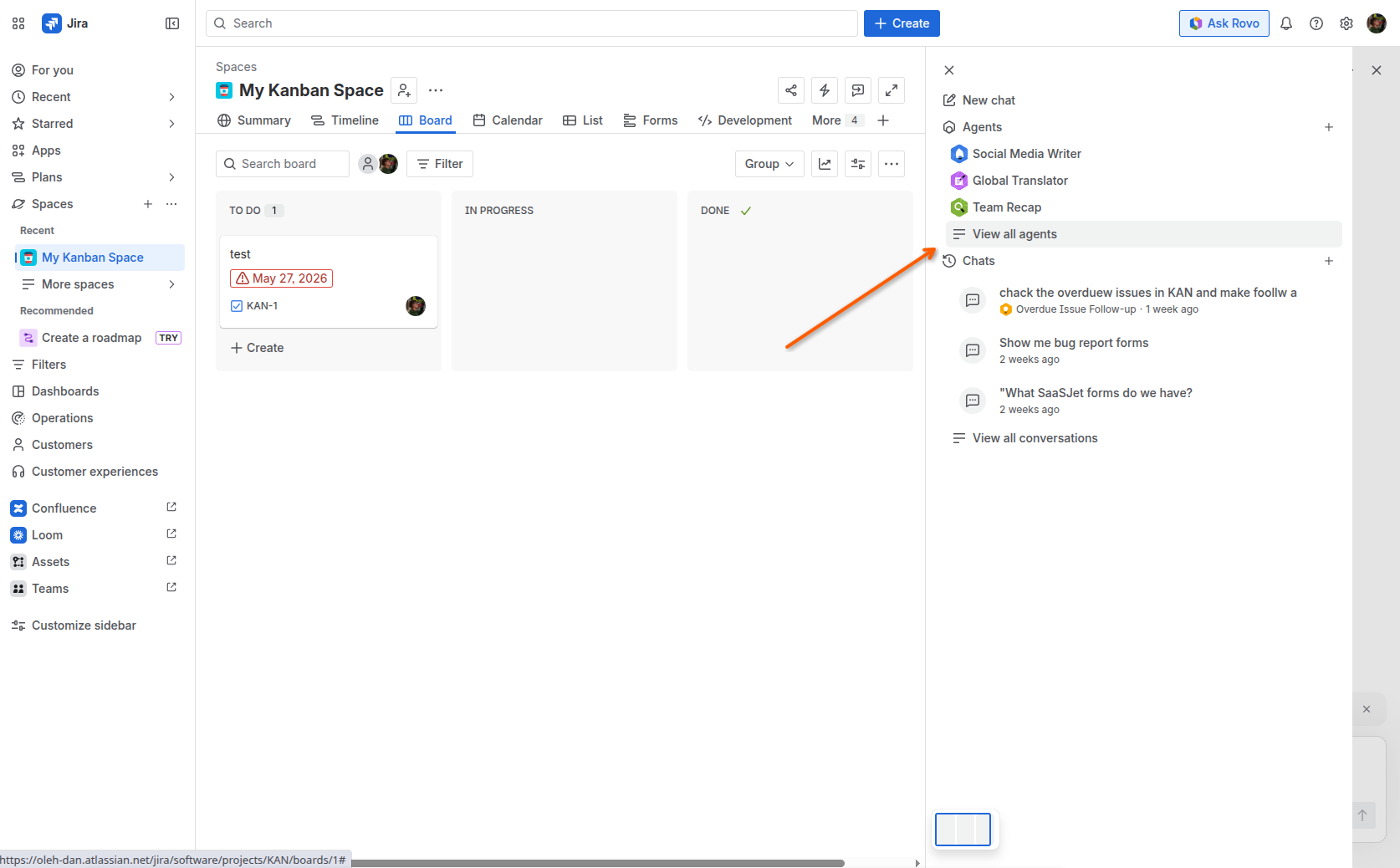
Task: Add a new agent with plus icon
Action: pyautogui.click(x=1329, y=127)
